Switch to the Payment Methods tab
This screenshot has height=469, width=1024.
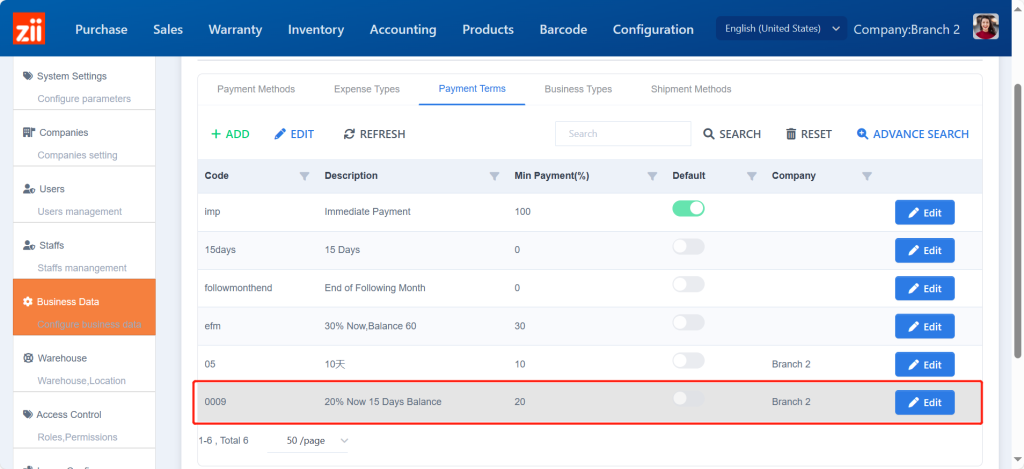coord(256,89)
